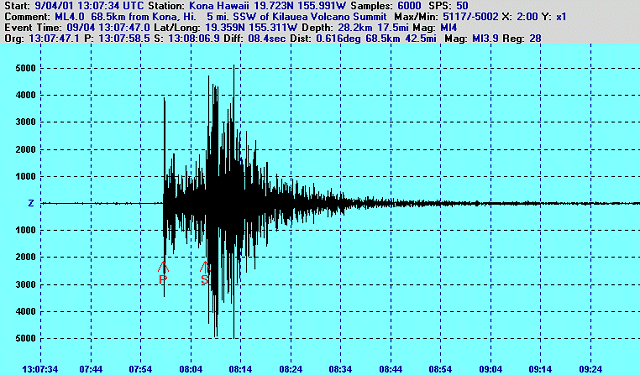Click time axis label 08:24
The width and height of the screenshot is (640, 375).
click(291, 370)
